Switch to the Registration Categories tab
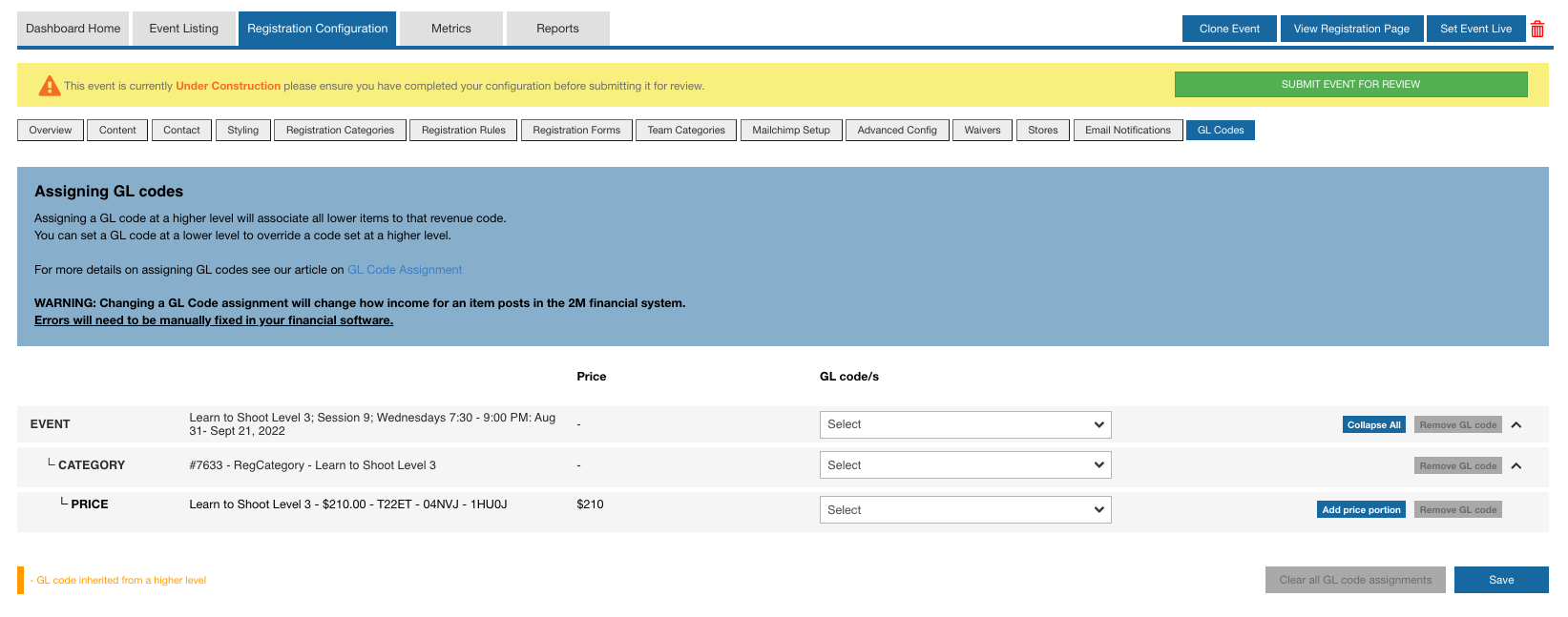This screenshot has width=1568, height=617. [340, 130]
